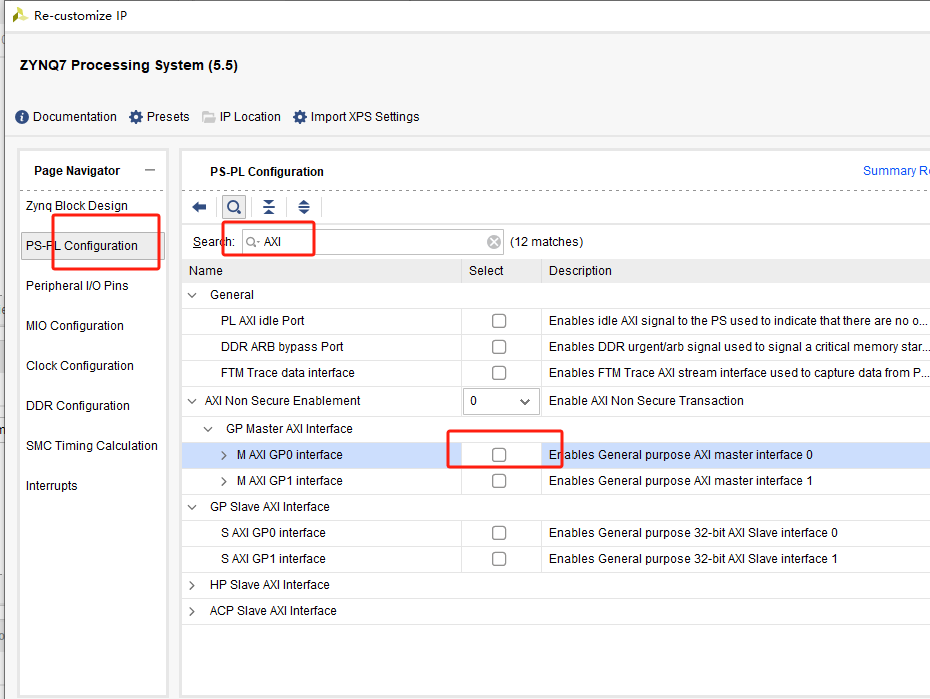Collapse GP Master AXI Interface group

coord(208,429)
